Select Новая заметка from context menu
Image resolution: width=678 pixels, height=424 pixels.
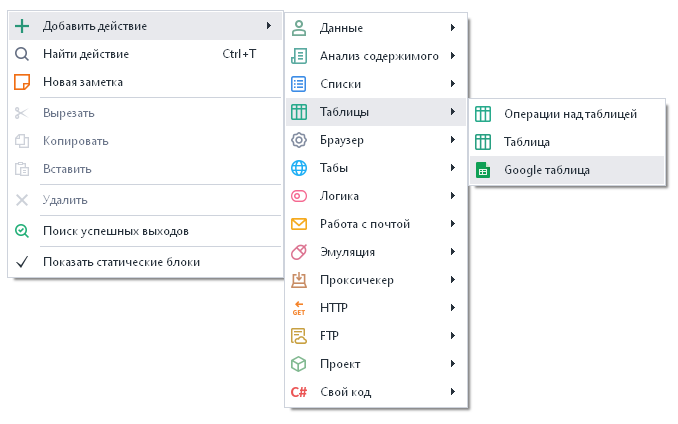[x=83, y=82]
